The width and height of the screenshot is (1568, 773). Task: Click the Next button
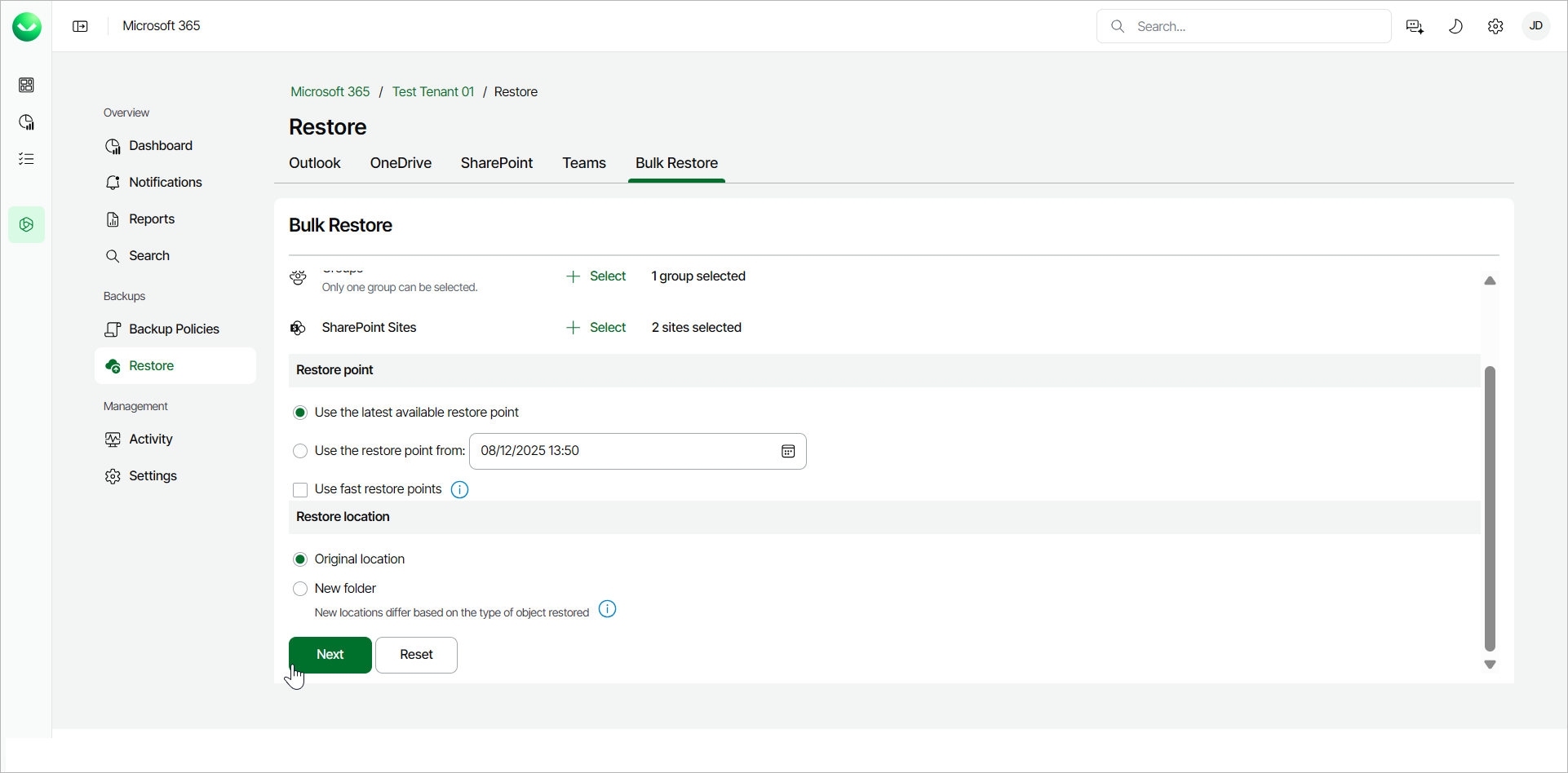(x=330, y=655)
